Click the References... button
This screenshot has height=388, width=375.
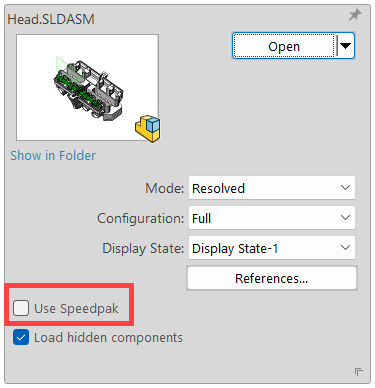(x=272, y=278)
